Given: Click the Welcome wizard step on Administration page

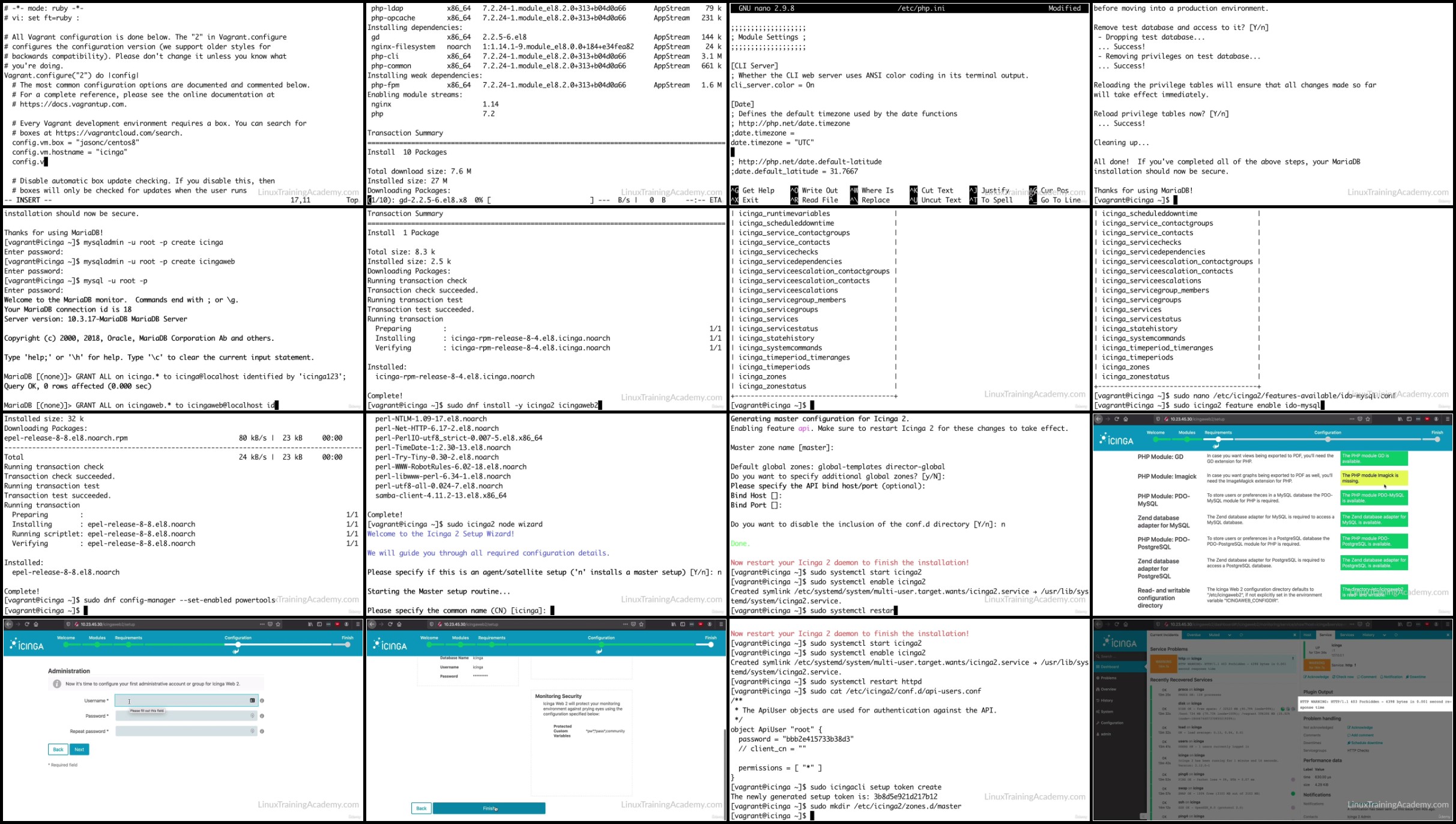Looking at the screenshot, I should (x=66, y=641).
